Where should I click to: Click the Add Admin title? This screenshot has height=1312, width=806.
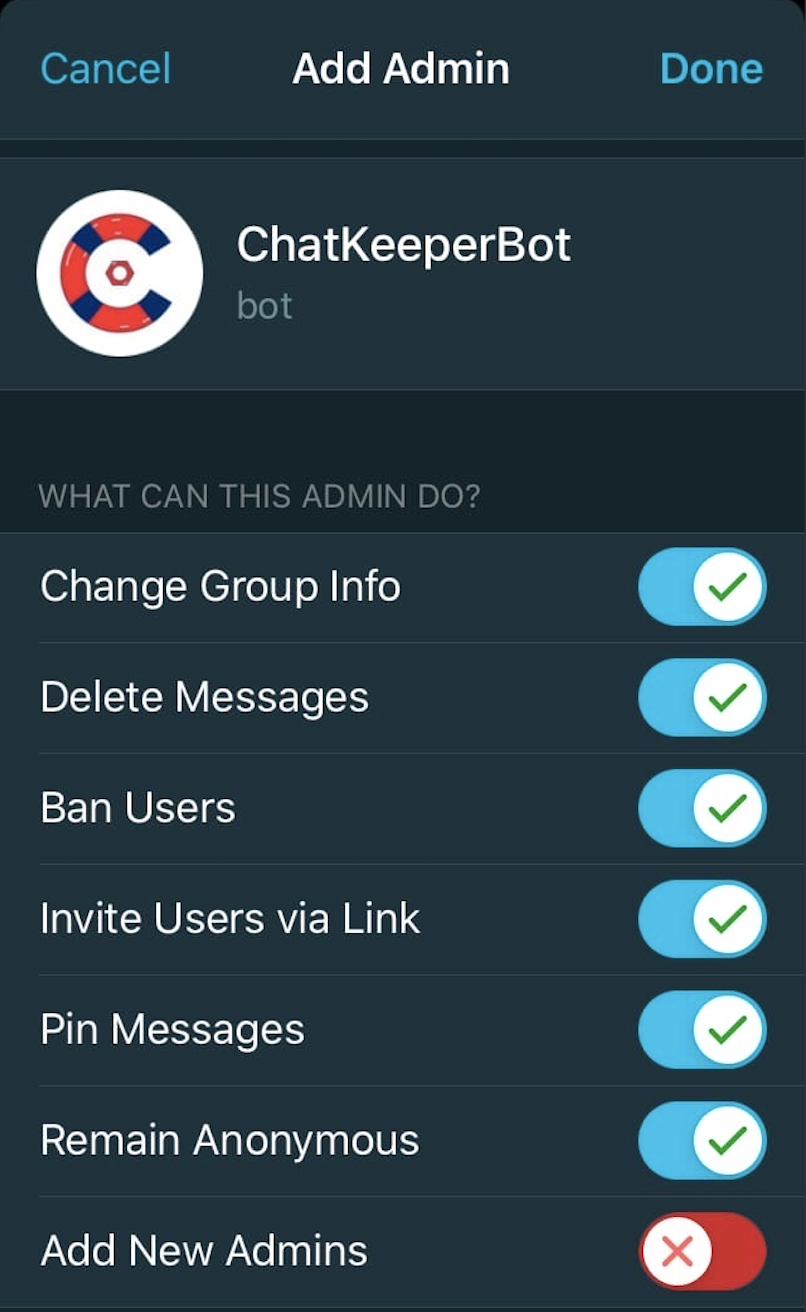(401, 69)
